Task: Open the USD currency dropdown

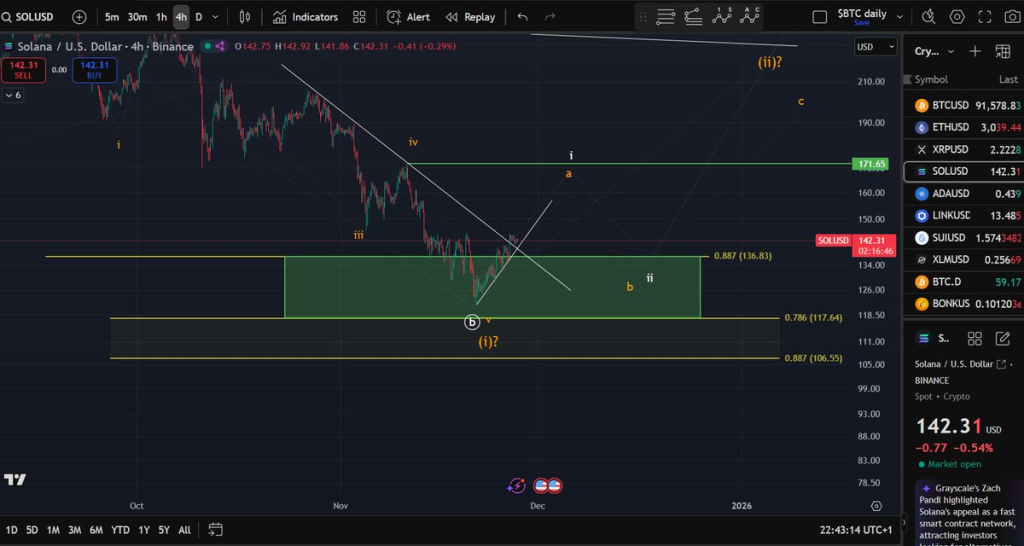Action: pyautogui.click(x=876, y=46)
